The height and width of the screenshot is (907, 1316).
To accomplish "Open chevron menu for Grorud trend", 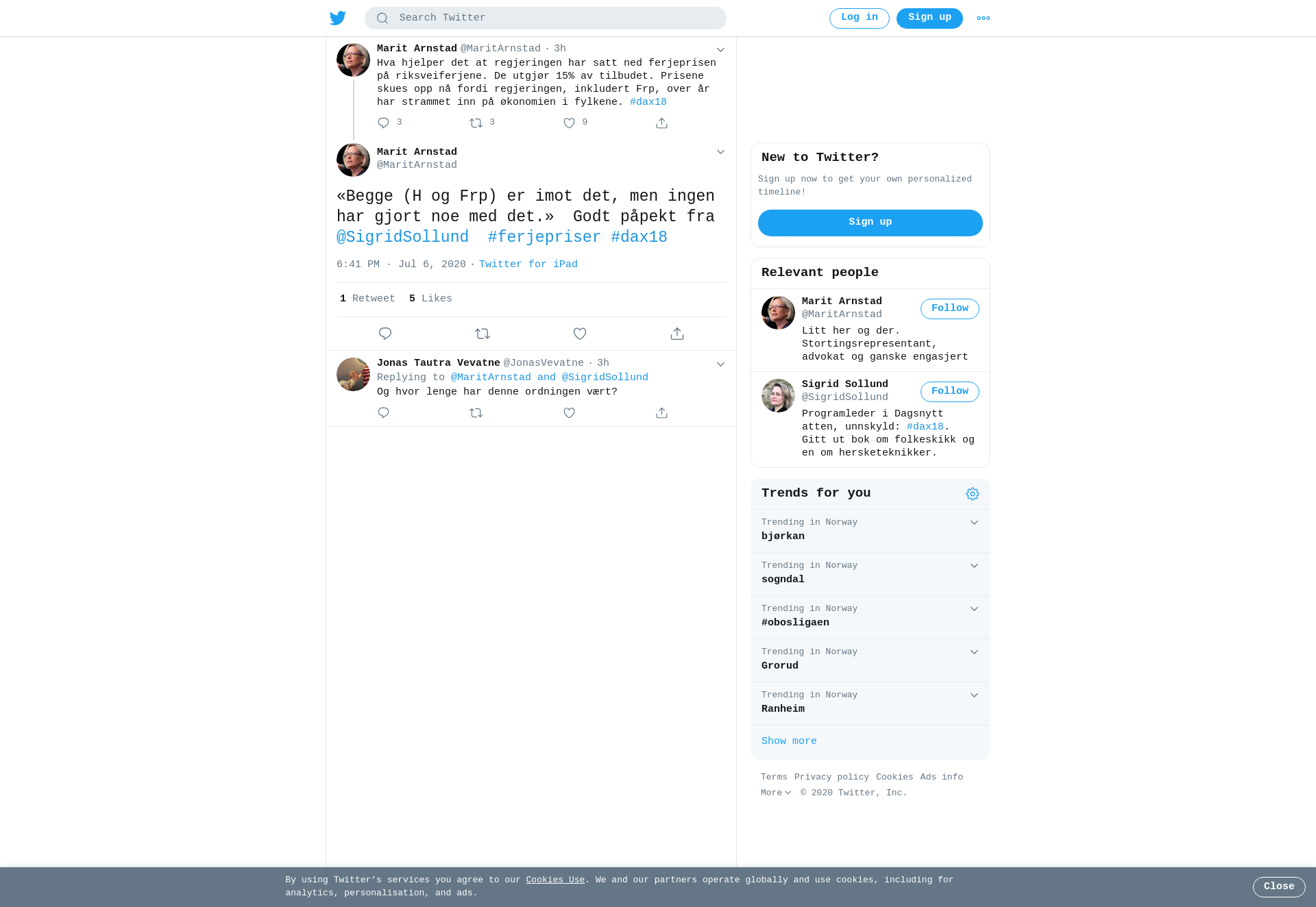I will point(974,652).
